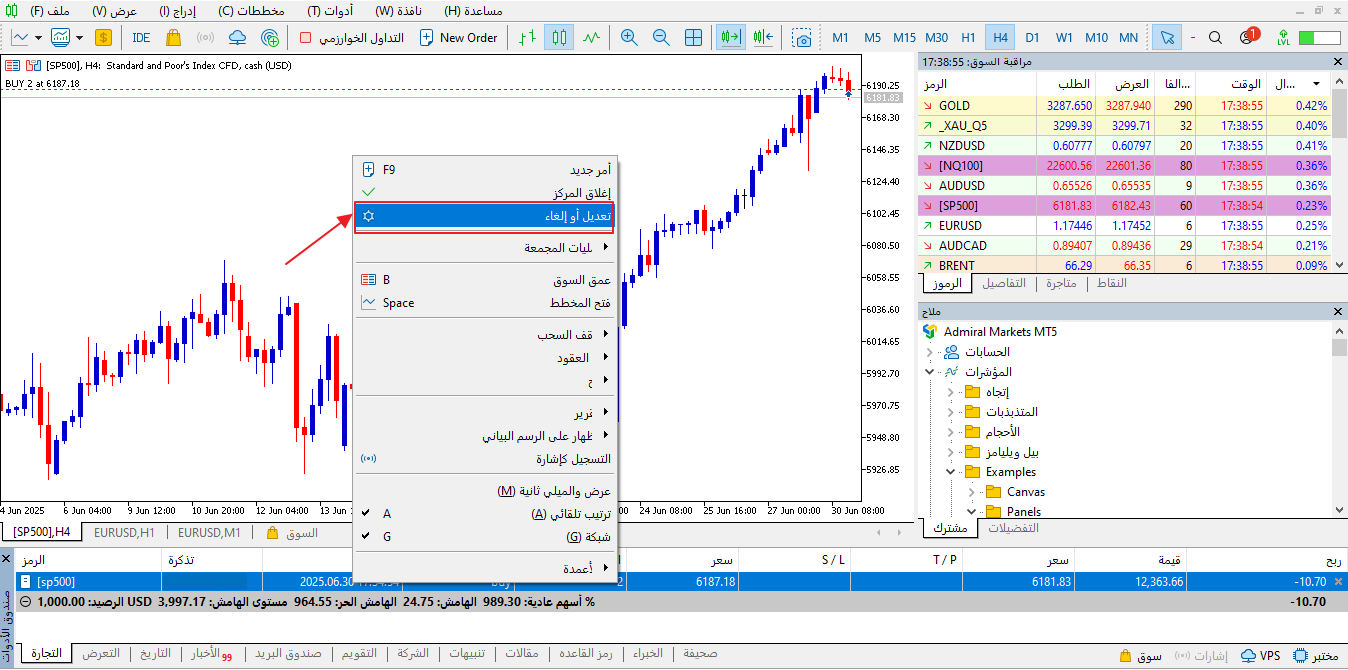The width and height of the screenshot is (1348, 670).
Task: Click the open chart icon labeled Space
Action: pyautogui.click(x=368, y=302)
